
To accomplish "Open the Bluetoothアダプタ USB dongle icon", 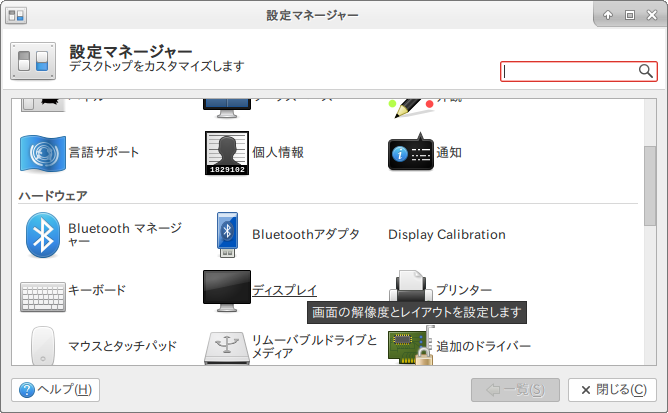I will click(227, 235).
